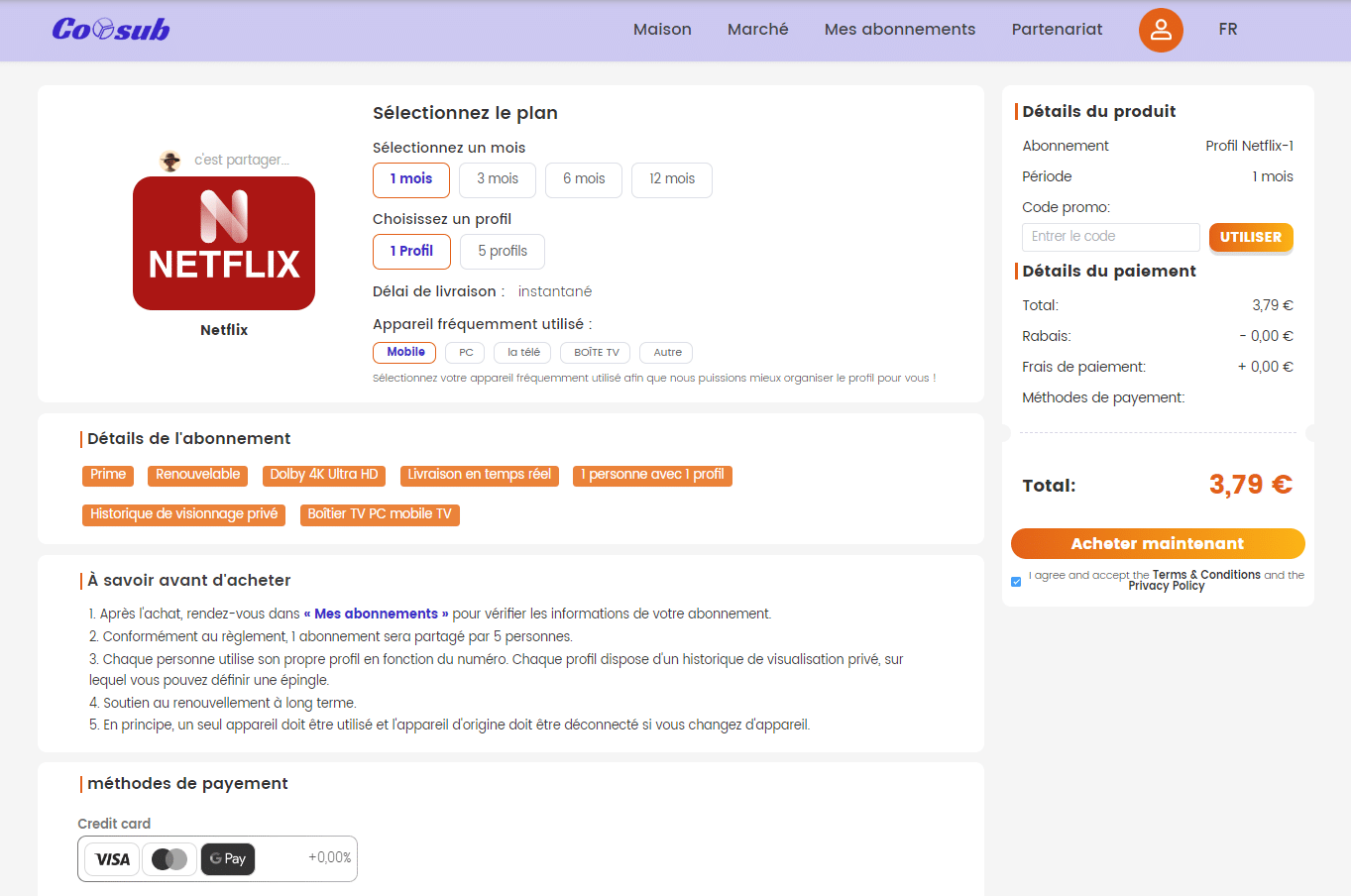Choose BOÎTE TV as device
Viewport: 1351px width, 896px height.
pyautogui.click(x=597, y=353)
